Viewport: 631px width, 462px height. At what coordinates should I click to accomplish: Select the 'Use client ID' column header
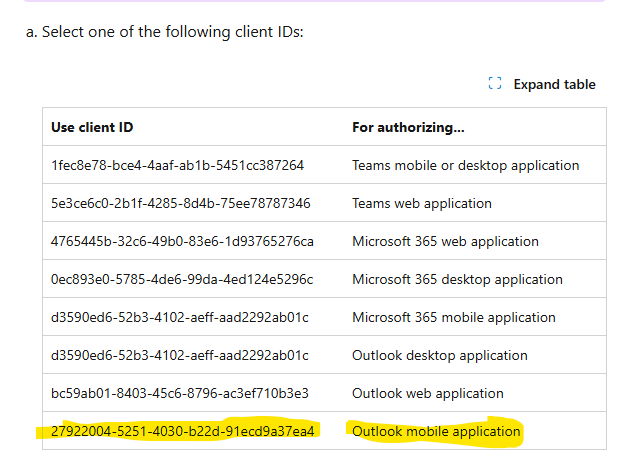click(92, 127)
